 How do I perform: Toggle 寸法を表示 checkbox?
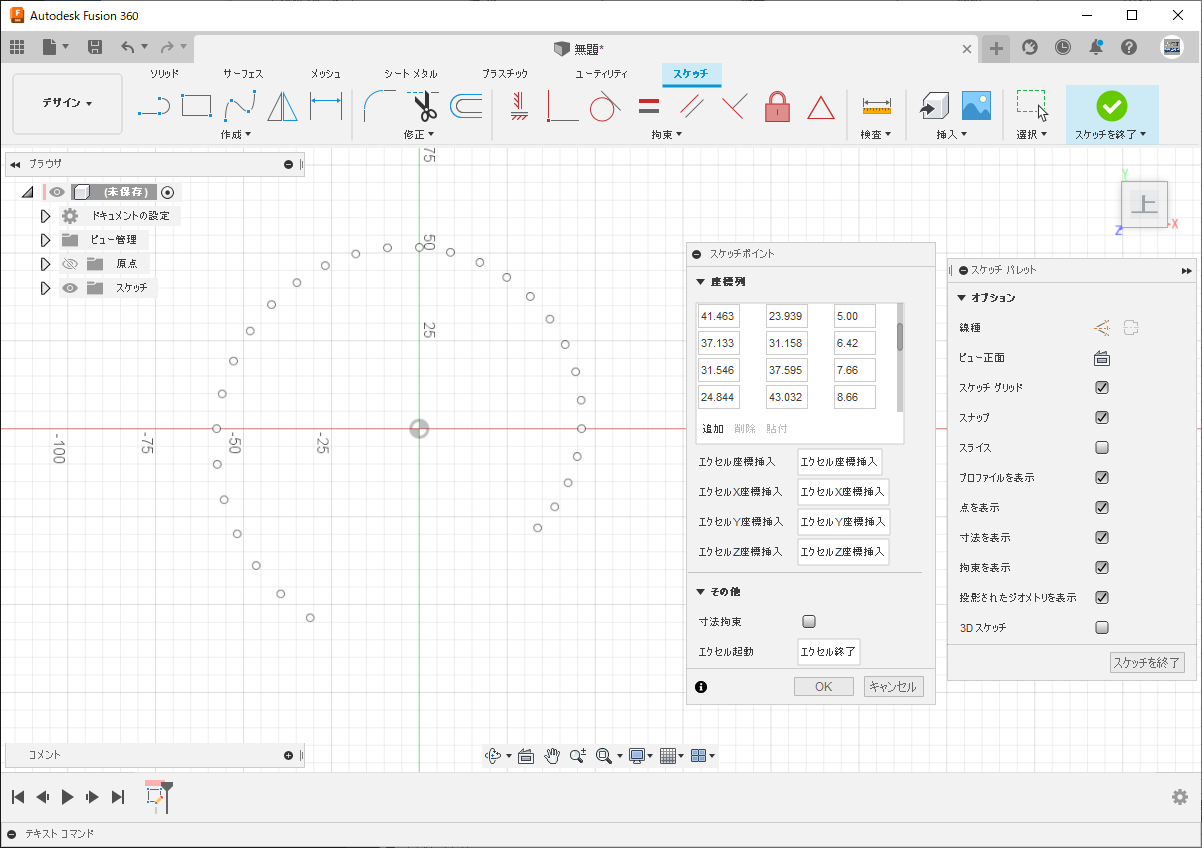[x=1102, y=538]
